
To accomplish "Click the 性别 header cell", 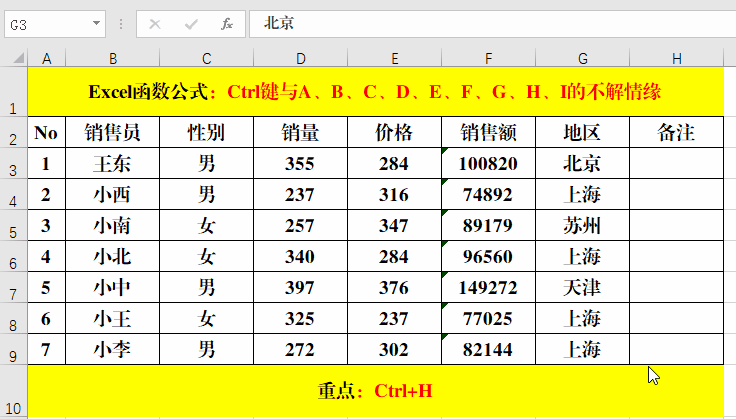I will [207, 132].
